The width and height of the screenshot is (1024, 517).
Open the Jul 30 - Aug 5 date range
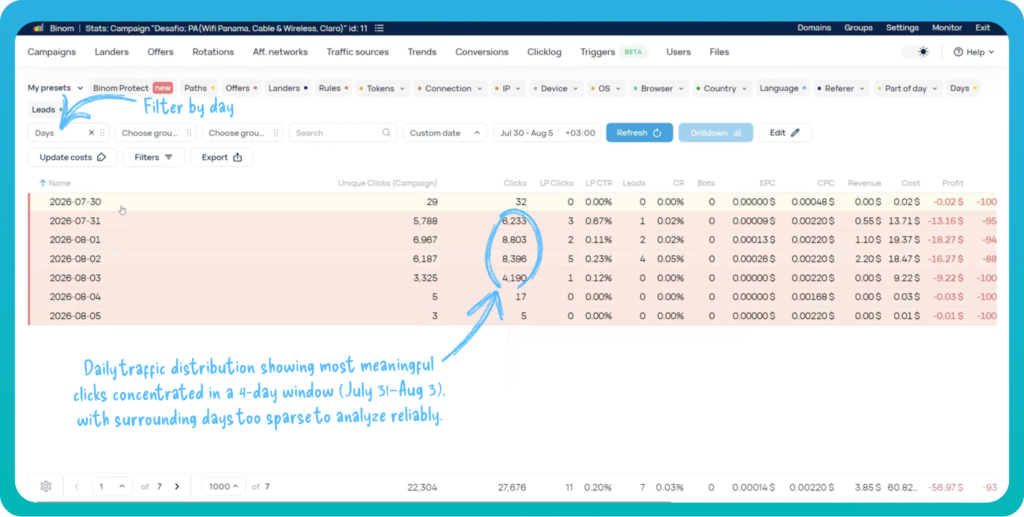click(526, 133)
